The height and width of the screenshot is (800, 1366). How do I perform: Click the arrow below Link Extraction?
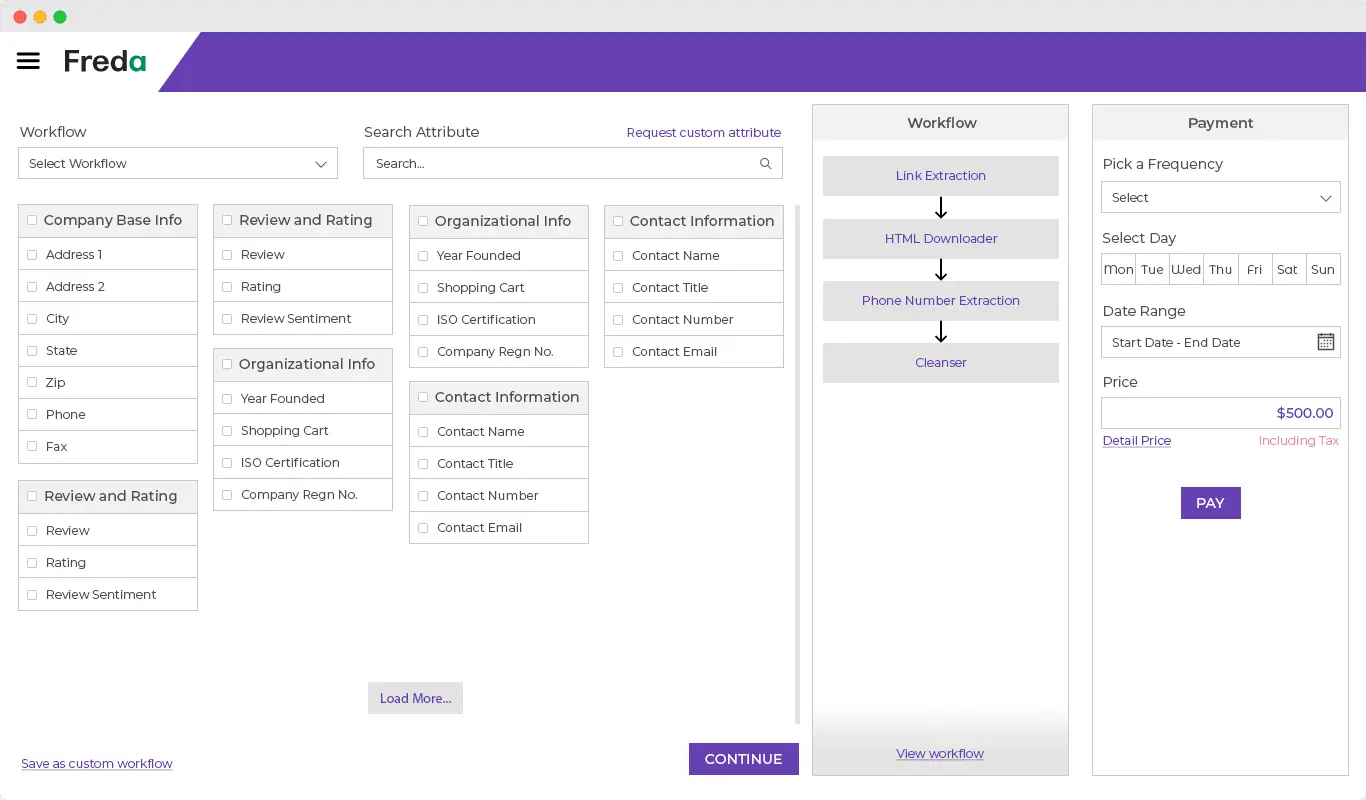coord(940,208)
